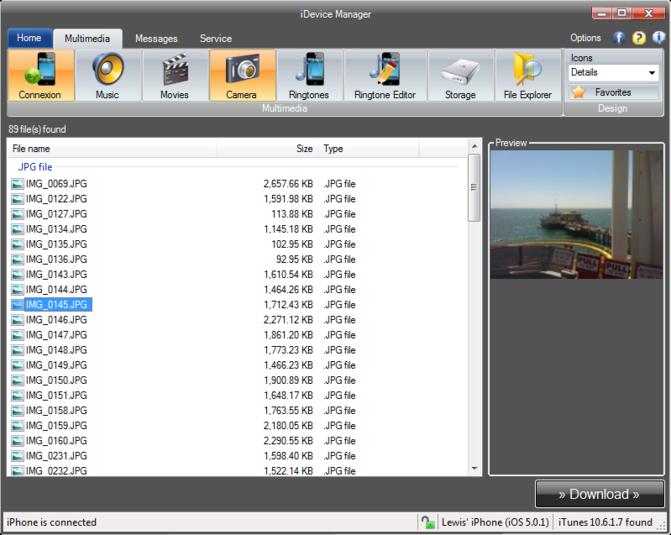Select file name IMG_0135.JPG
Image resolution: width=671 pixels, height=535 pixels.
coord(56,244)
